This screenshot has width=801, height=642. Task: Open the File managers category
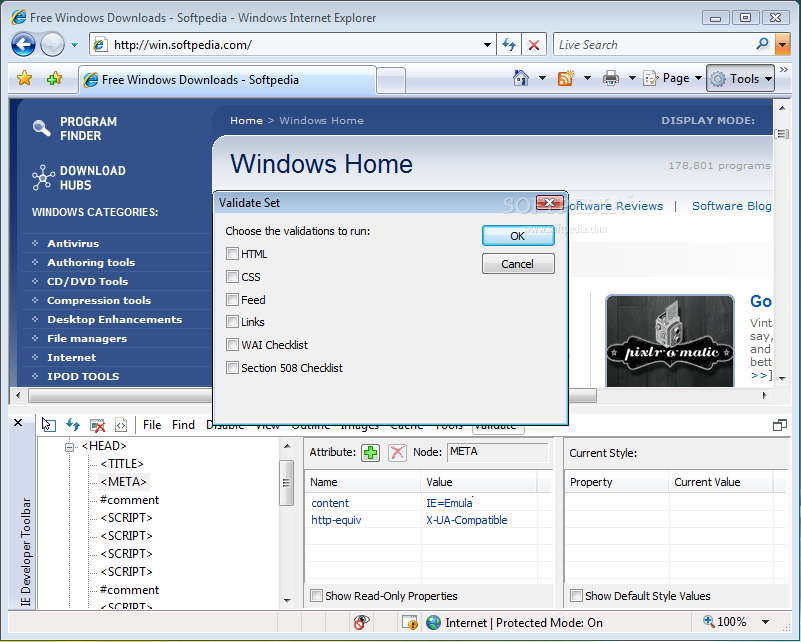(x=87, y=339)
